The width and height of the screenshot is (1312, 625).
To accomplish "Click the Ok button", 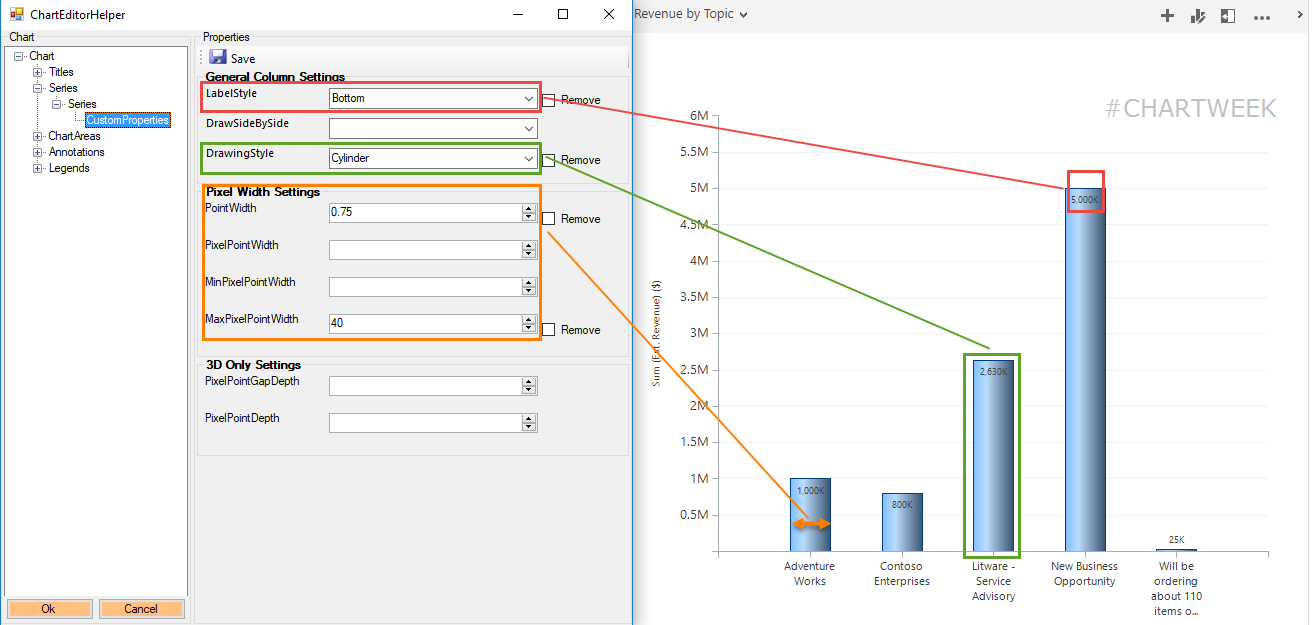I will 49,608.
